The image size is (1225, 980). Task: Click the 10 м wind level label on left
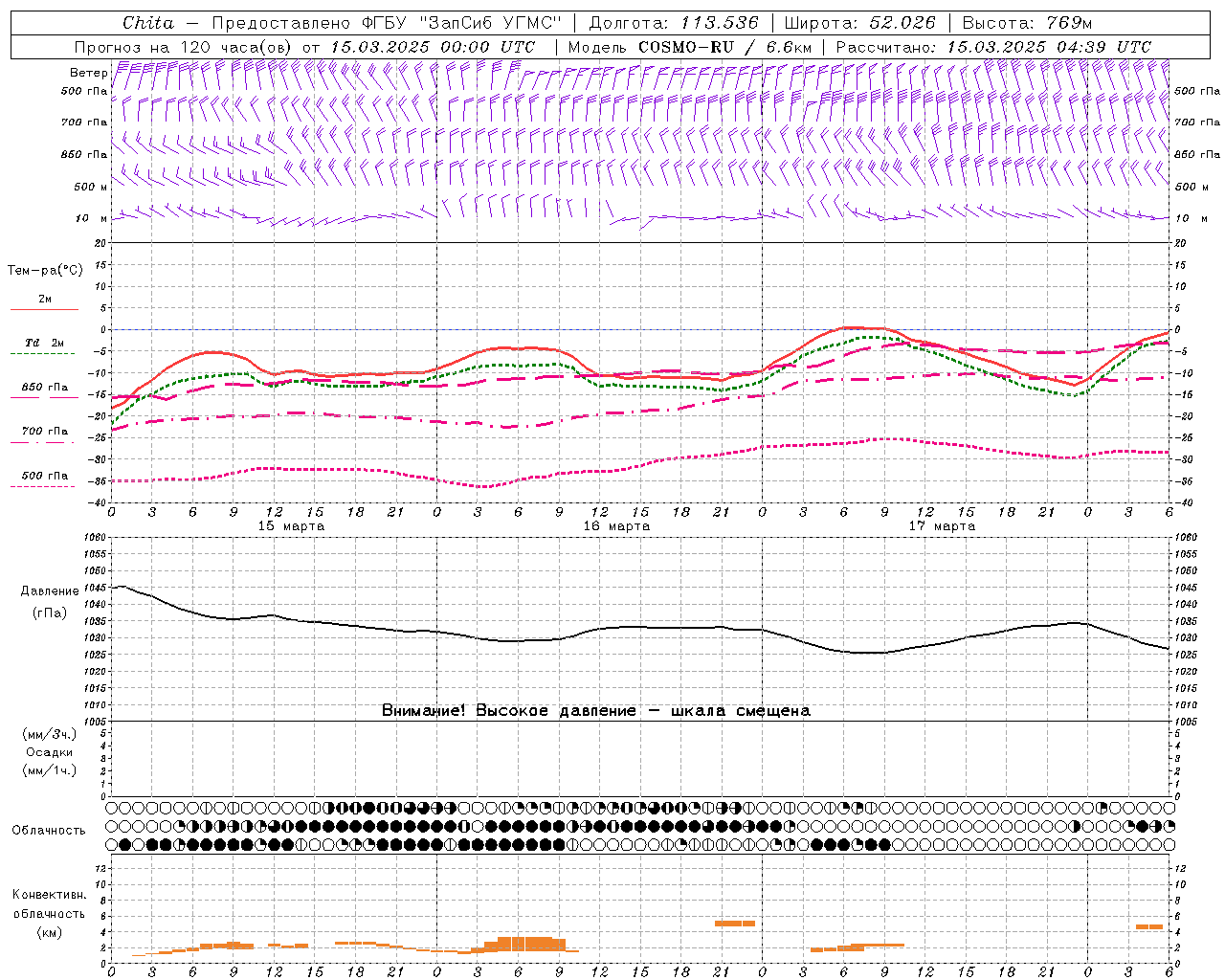[92, 218]
